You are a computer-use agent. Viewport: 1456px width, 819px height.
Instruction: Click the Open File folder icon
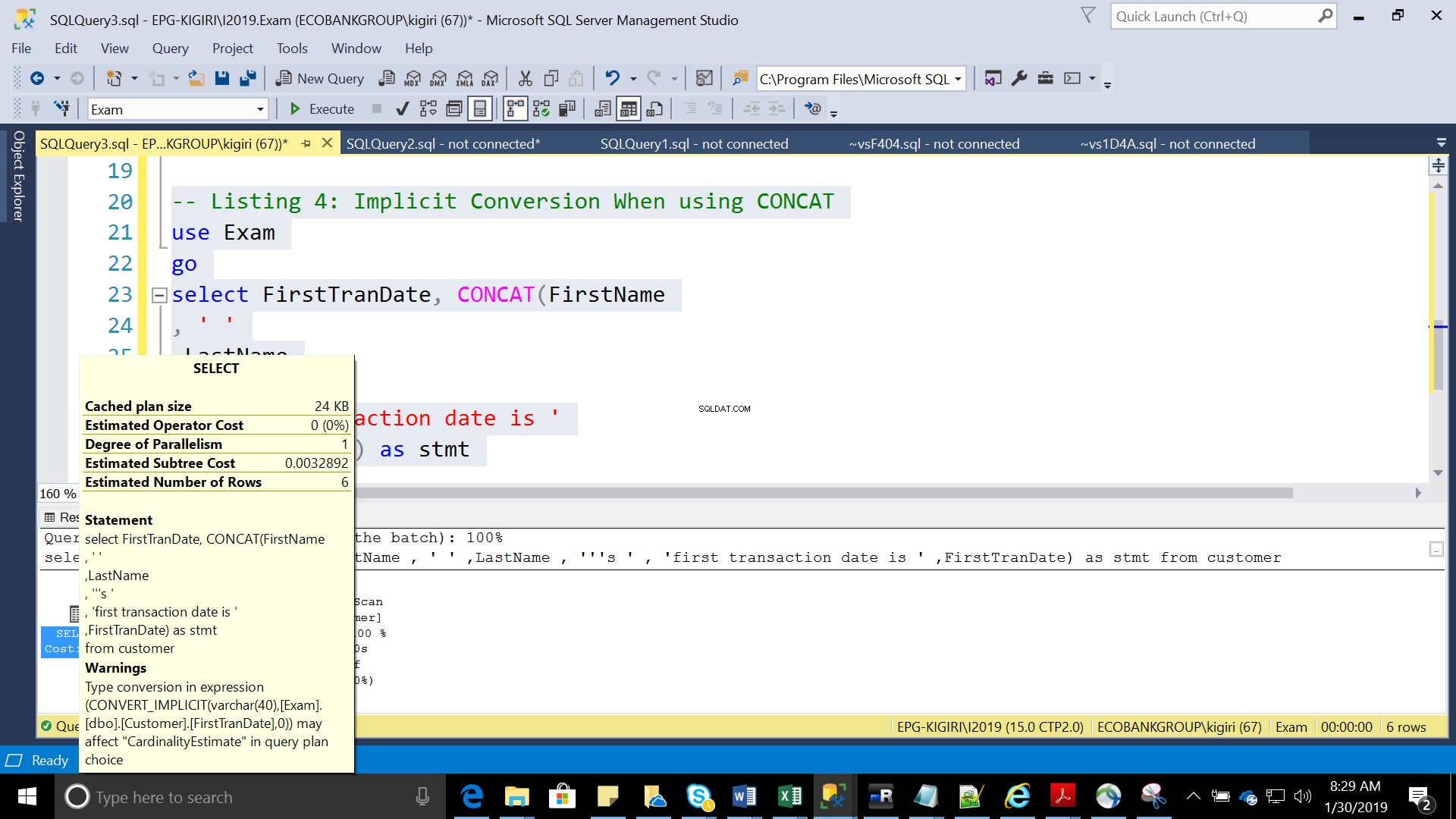(x=196, y=78)
